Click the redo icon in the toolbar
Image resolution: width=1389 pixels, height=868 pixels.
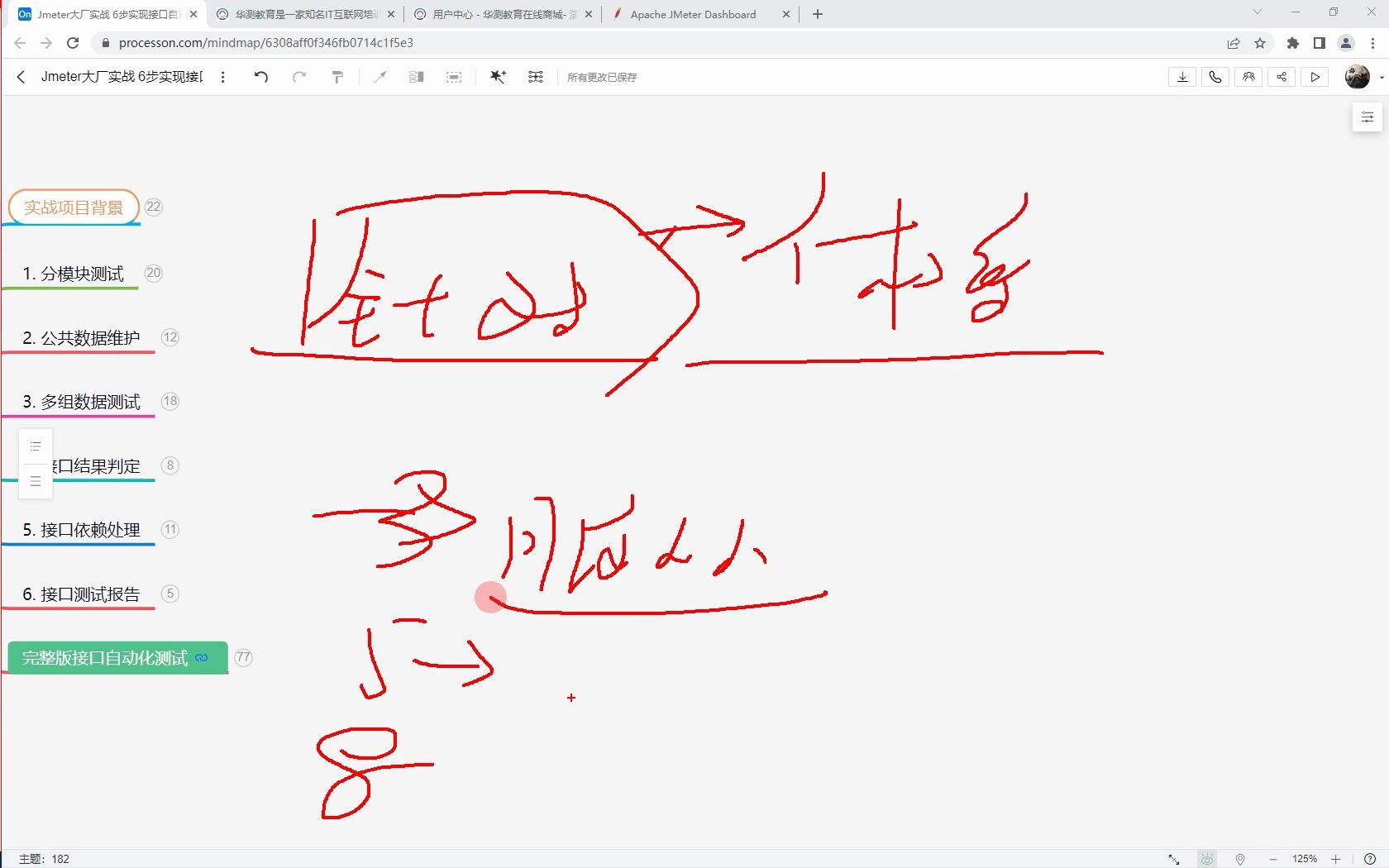pos(299,77)
